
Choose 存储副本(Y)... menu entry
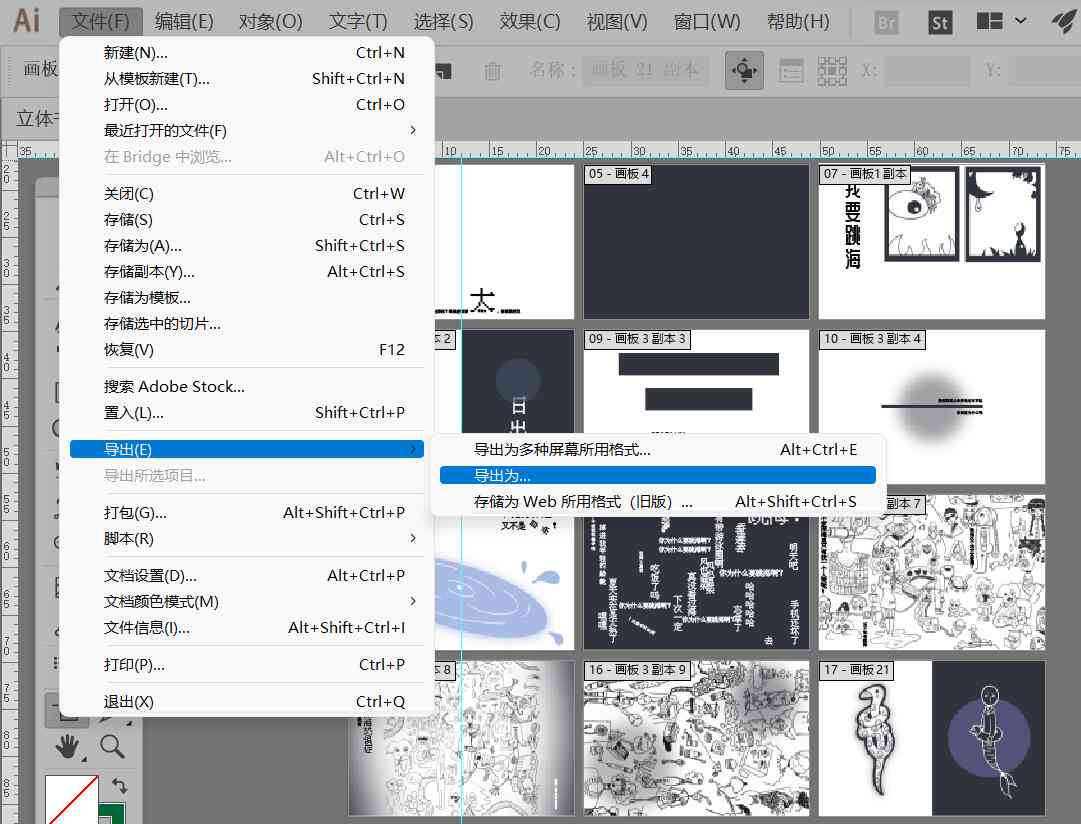pyautogui.click(x=247, y=272)
